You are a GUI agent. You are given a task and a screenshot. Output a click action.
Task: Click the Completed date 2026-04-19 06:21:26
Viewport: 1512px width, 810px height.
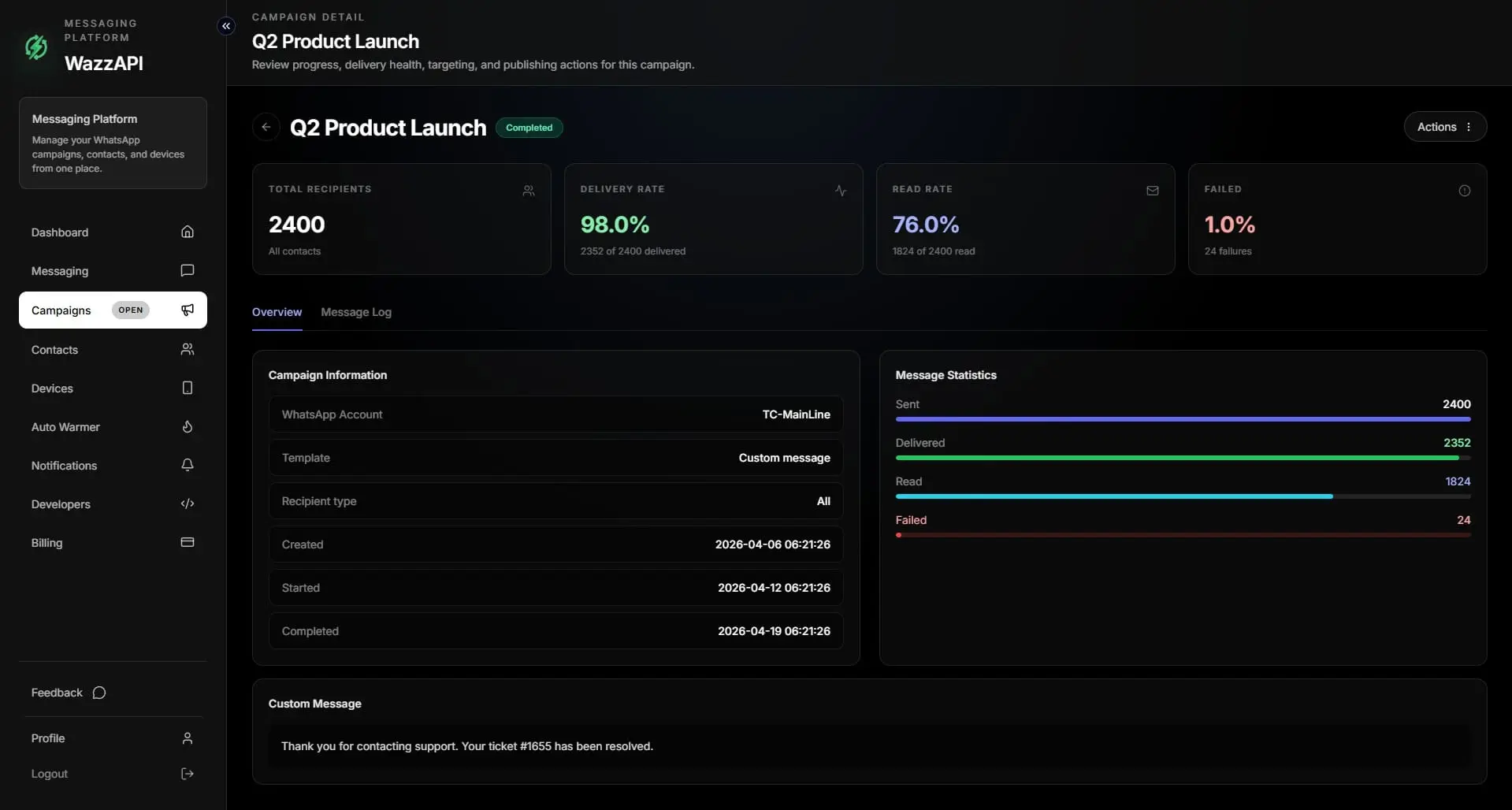click(774, 631)
